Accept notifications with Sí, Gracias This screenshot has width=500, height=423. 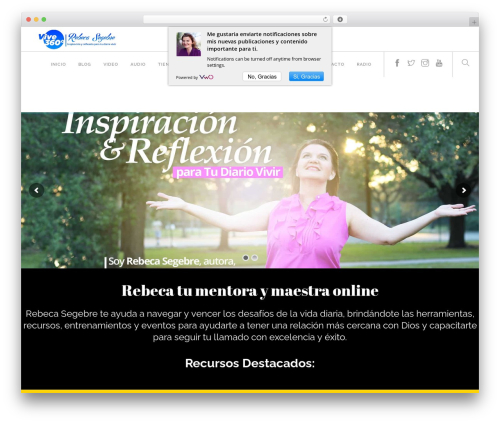point(306,77)
